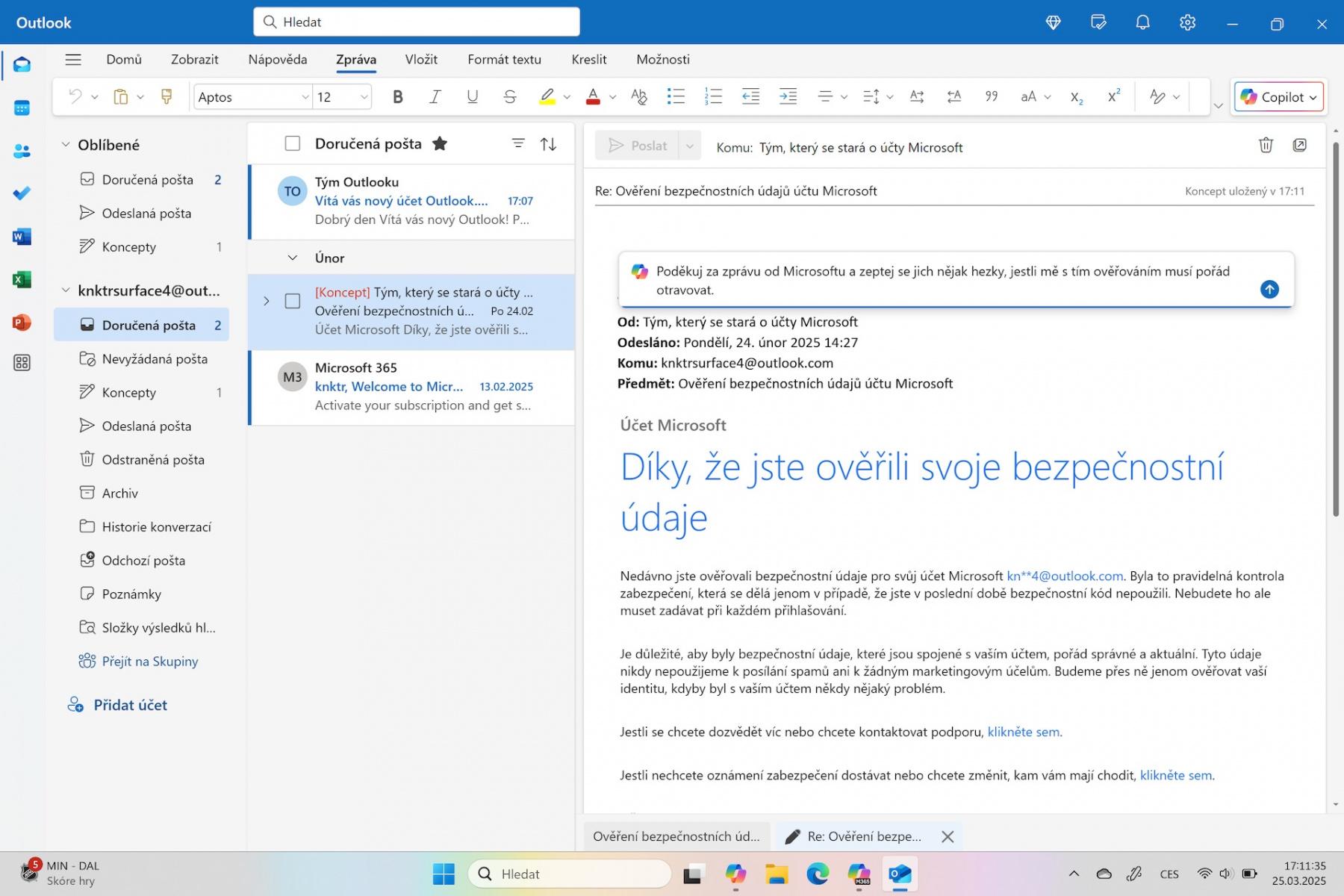Image resolution: width=1344 pixels, height=896 pixels.
Task: Focus the Hledat search box in Outlook
Action: click(x=417, y=22)
